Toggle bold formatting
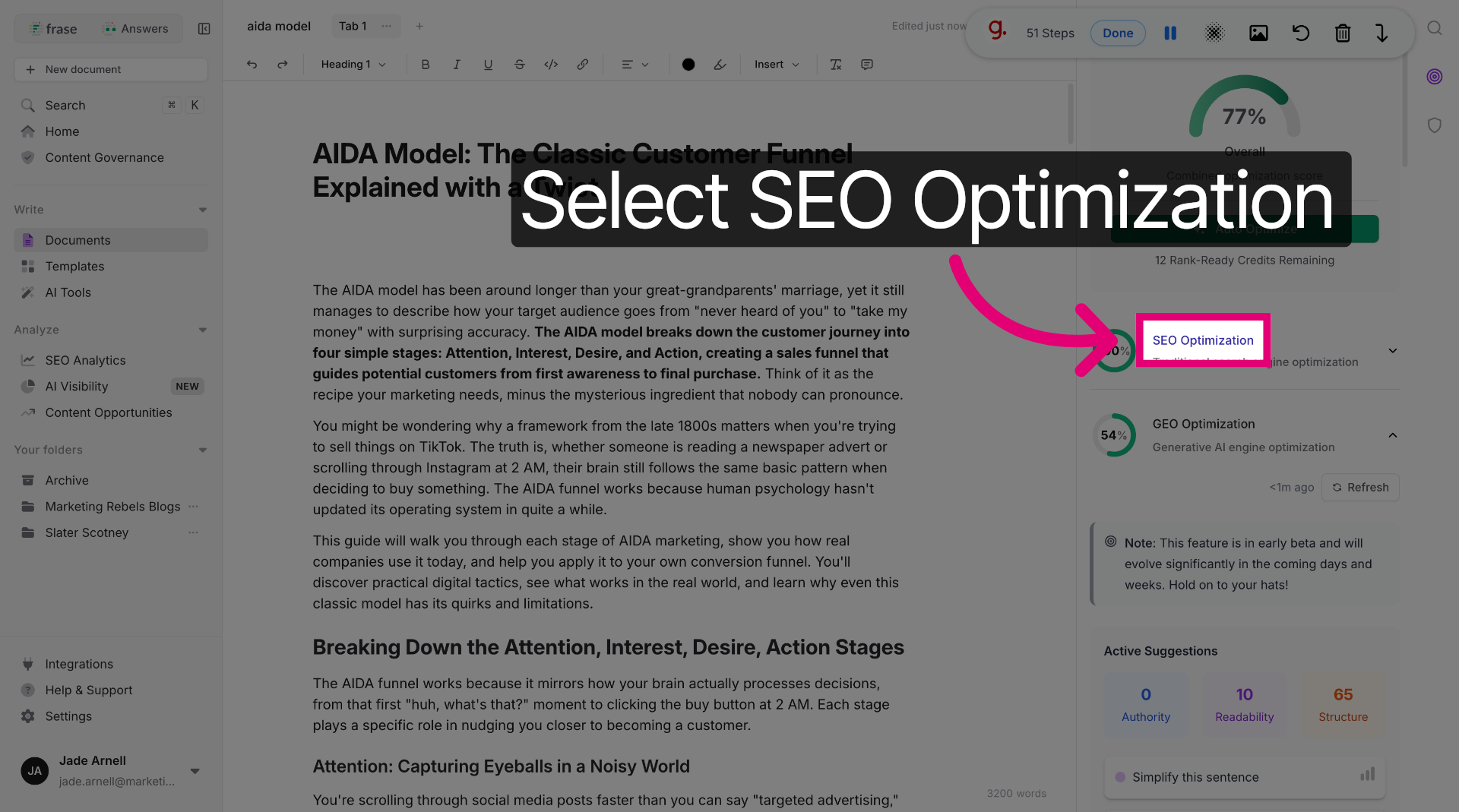 426,65
